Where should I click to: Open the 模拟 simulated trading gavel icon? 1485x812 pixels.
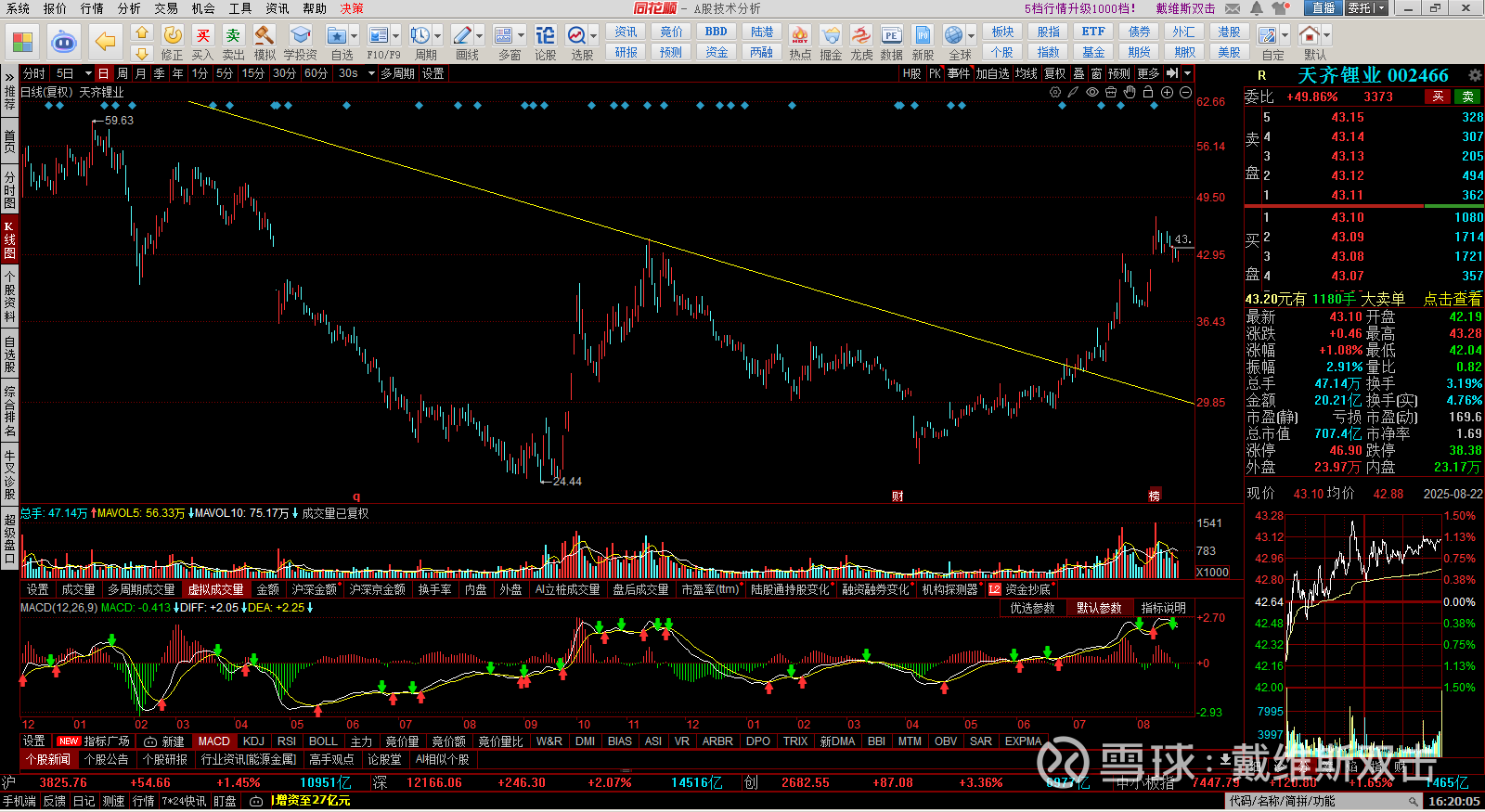coord(265,35)
